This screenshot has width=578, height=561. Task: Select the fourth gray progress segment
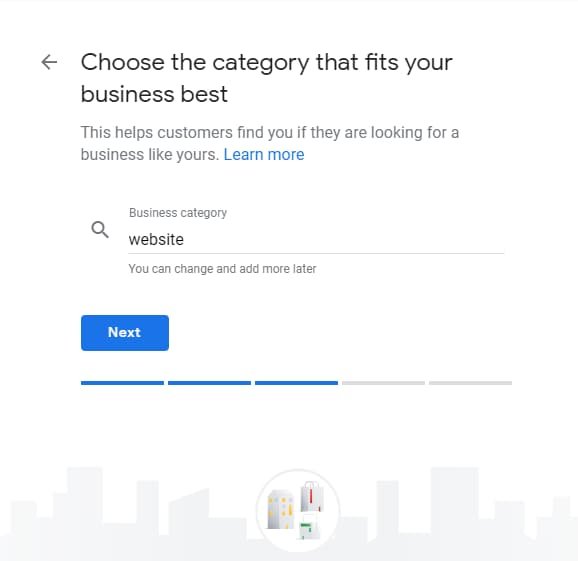pos(383,383)
